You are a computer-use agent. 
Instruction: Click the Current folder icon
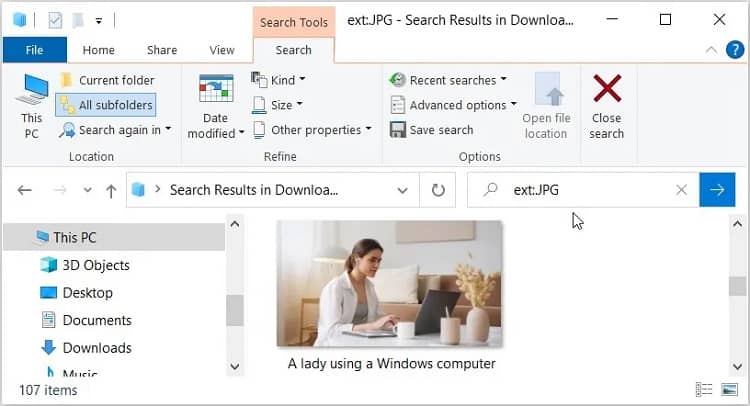tap(66, 80)
